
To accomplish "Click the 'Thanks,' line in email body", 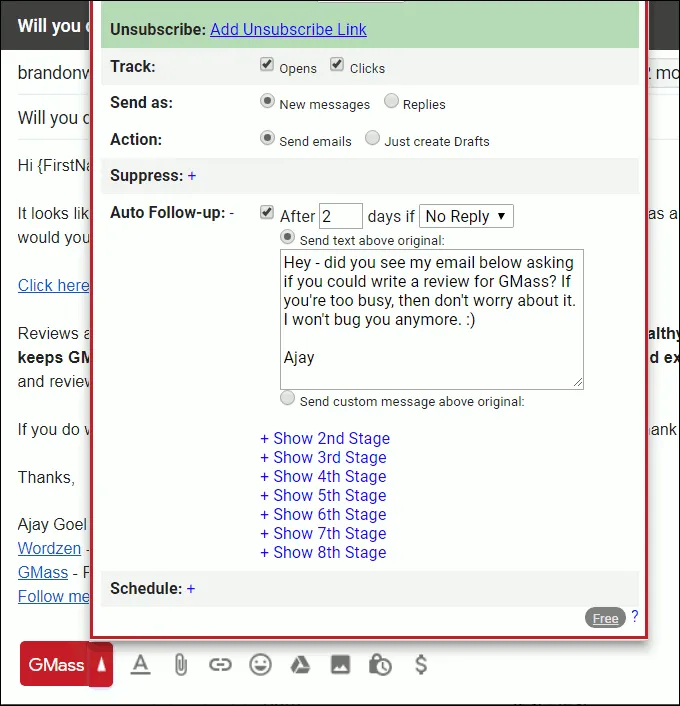I will pyautogui.click(x=46, y=477).
